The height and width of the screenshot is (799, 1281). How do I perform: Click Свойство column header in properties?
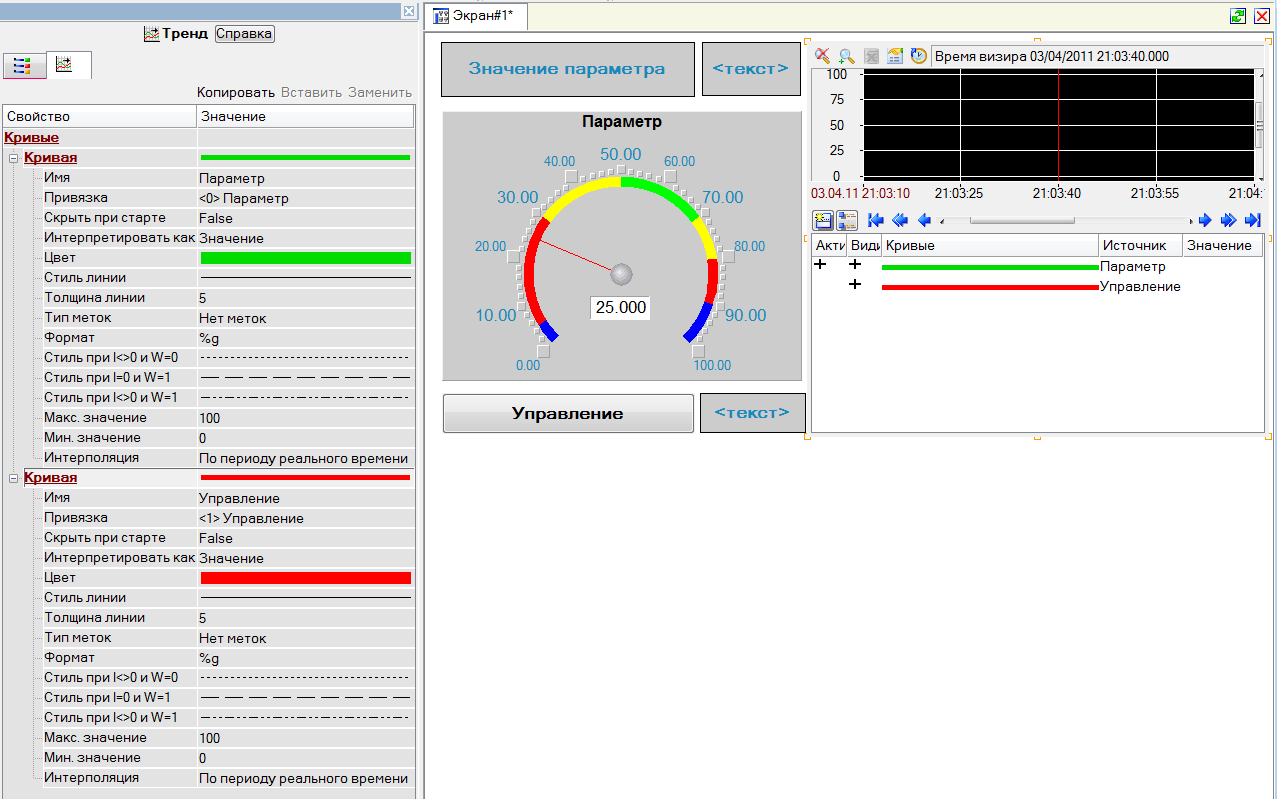pyautogui.click(x=100, y=117)
